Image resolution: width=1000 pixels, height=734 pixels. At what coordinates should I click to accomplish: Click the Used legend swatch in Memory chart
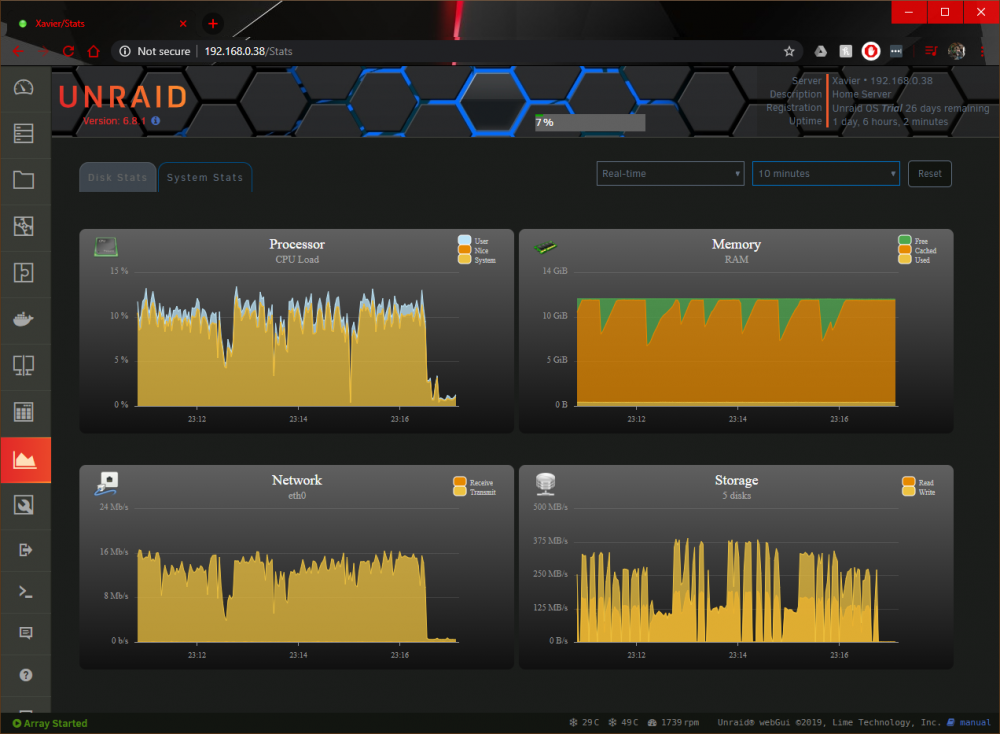(904, 260)
